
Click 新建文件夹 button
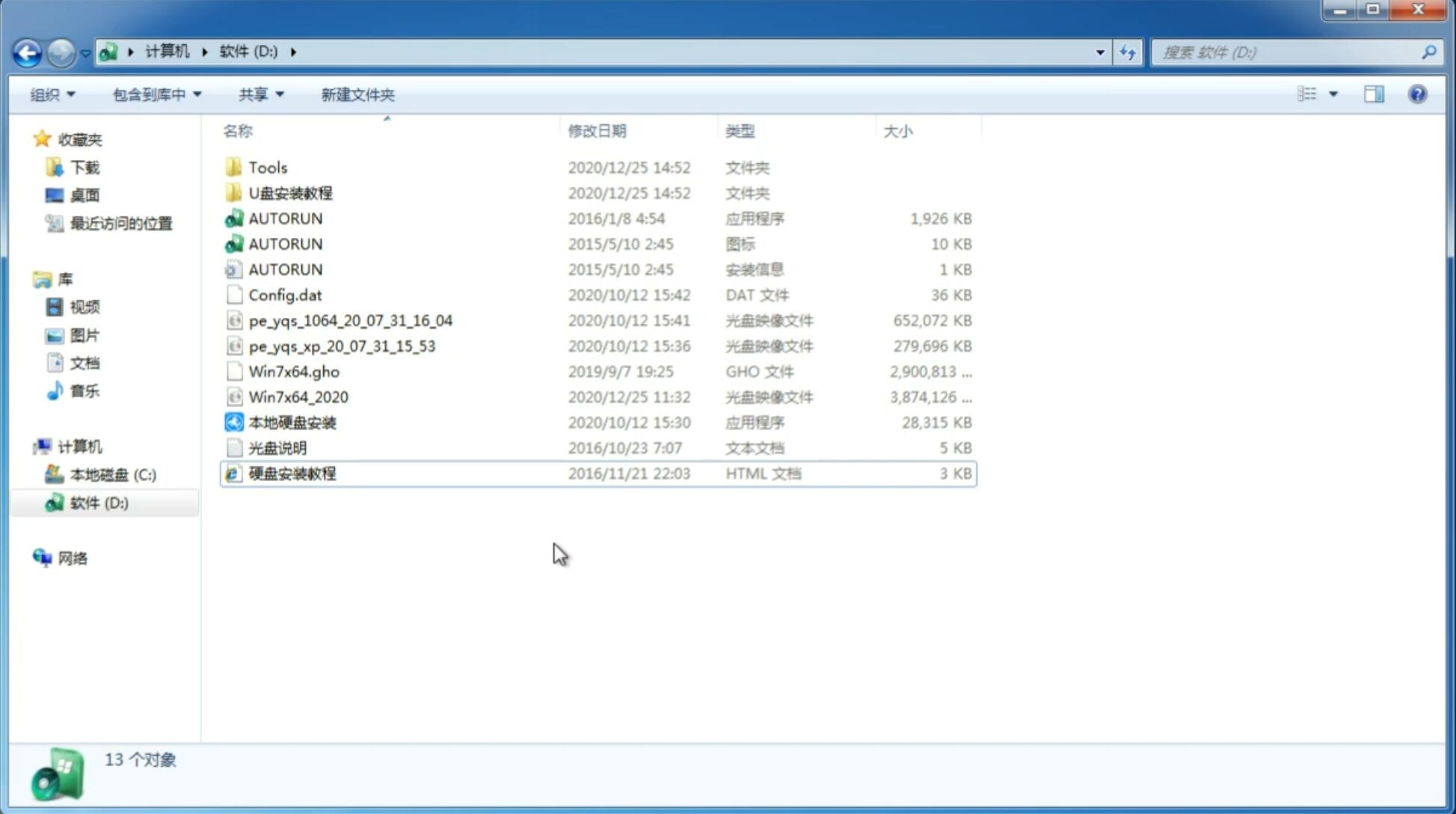tap(357, 94)
